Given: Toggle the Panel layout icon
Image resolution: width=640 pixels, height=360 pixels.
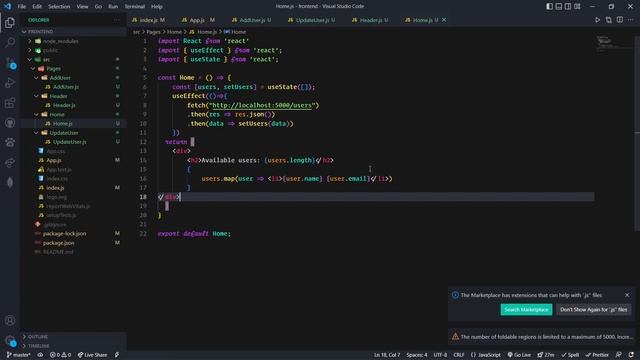Looking at the screenshot, I should (559, 7).
